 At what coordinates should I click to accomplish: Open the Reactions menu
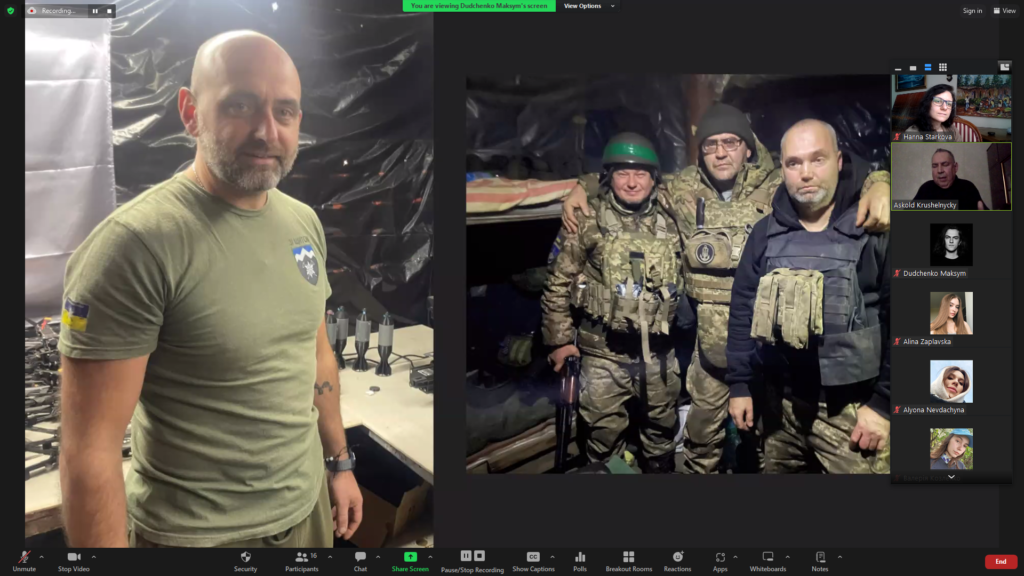pyautogui.click(x=677, y=561)
